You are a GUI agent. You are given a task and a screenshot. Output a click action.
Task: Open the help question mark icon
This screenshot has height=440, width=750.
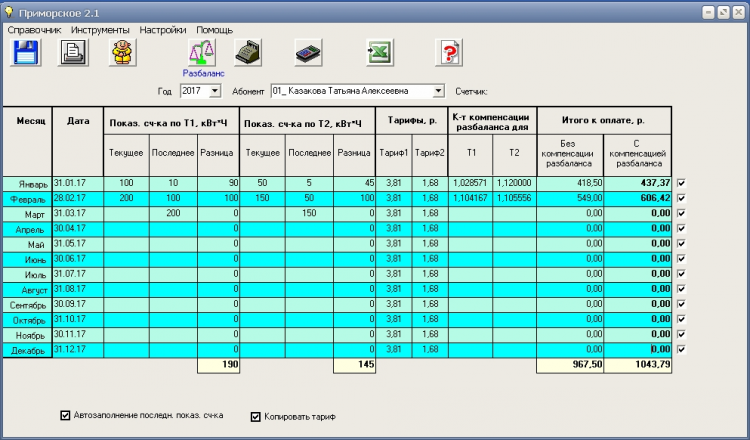click(449, 52)
